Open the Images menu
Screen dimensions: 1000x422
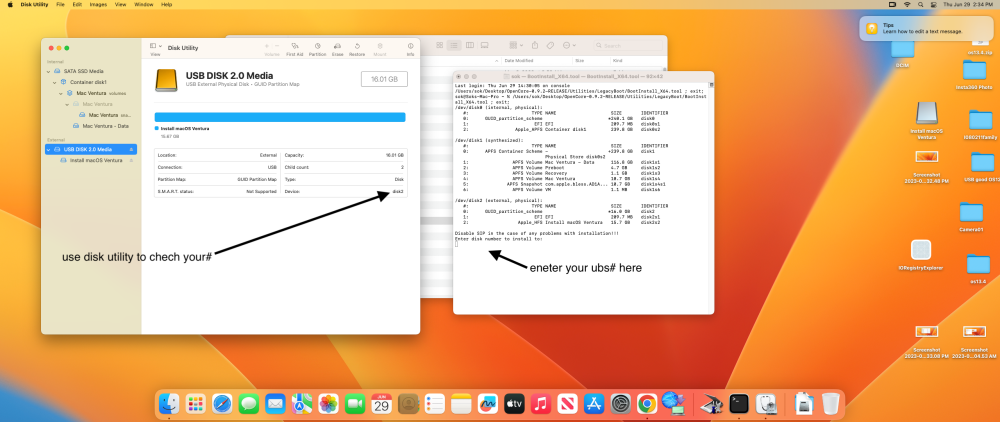pyautogui.click(x=98, y=4)
